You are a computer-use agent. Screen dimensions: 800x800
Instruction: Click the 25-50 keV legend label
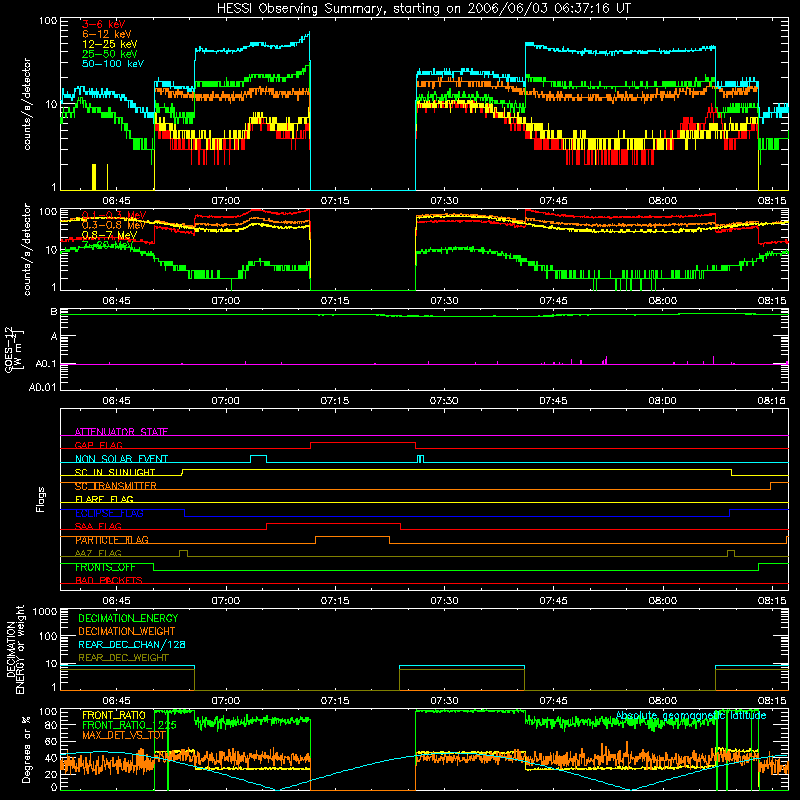[109, 54]
